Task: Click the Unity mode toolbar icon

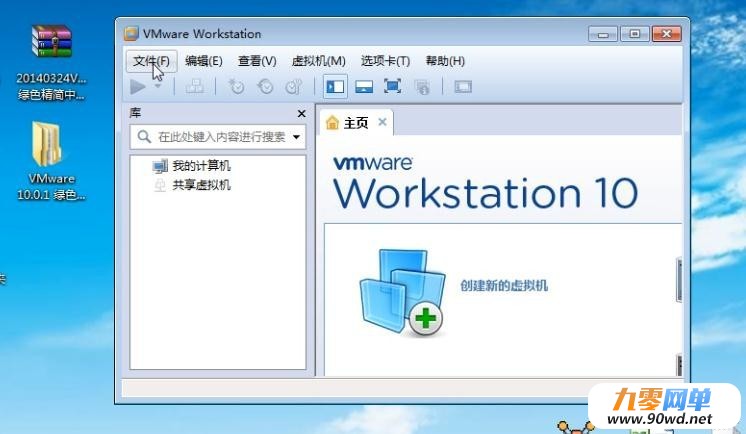Action: (422, 87)
